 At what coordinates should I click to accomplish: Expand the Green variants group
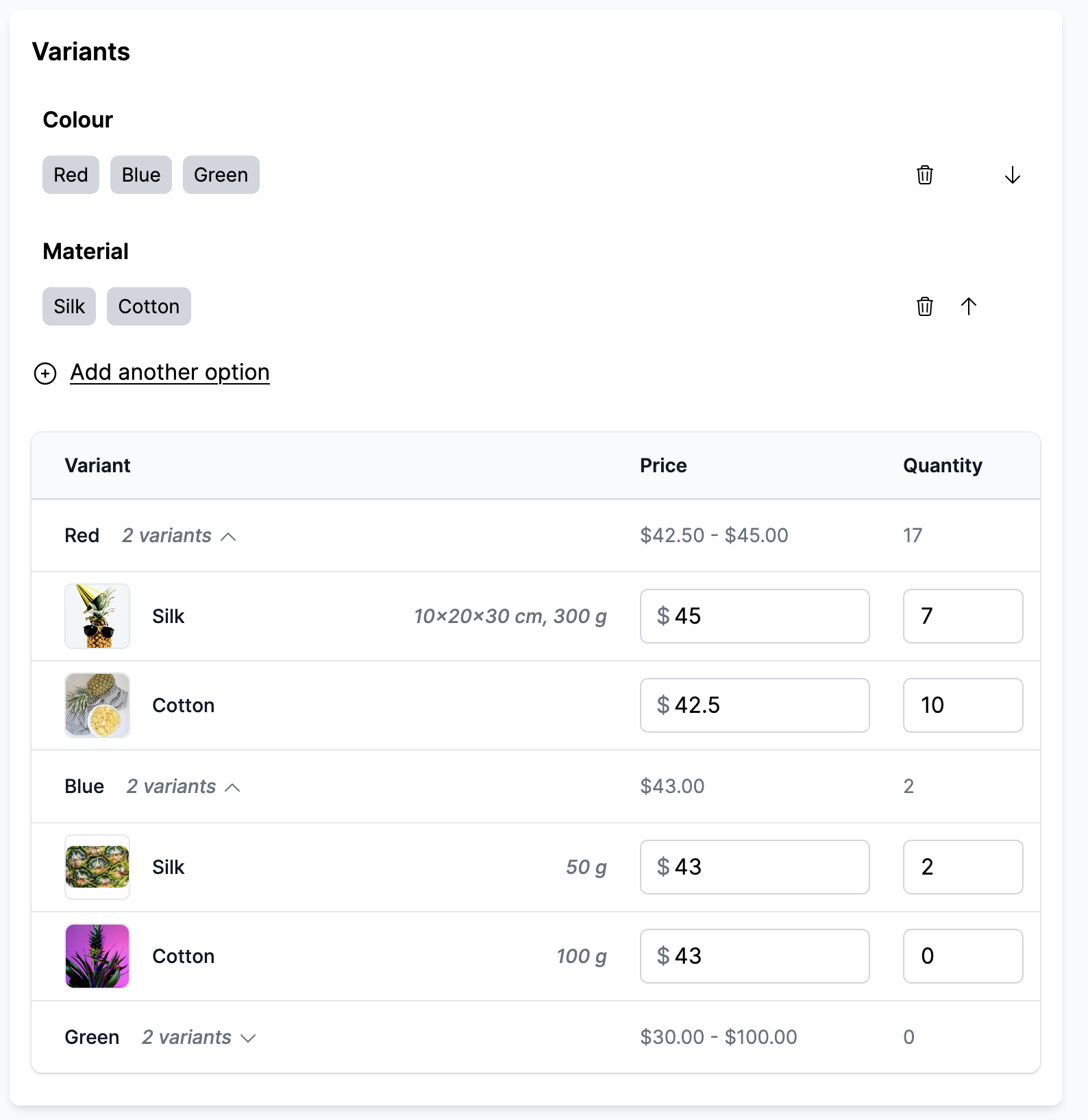[198, 1037]
